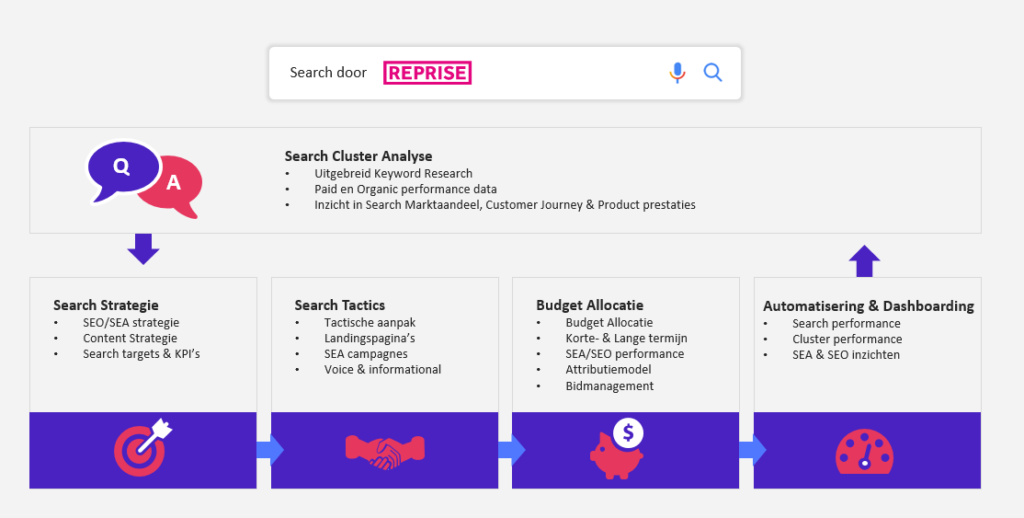Image resolution: width=1024 pixels, height=518 pixels.
Task: Click the handshake icon under Search Tactics
Action: point(385,451)
